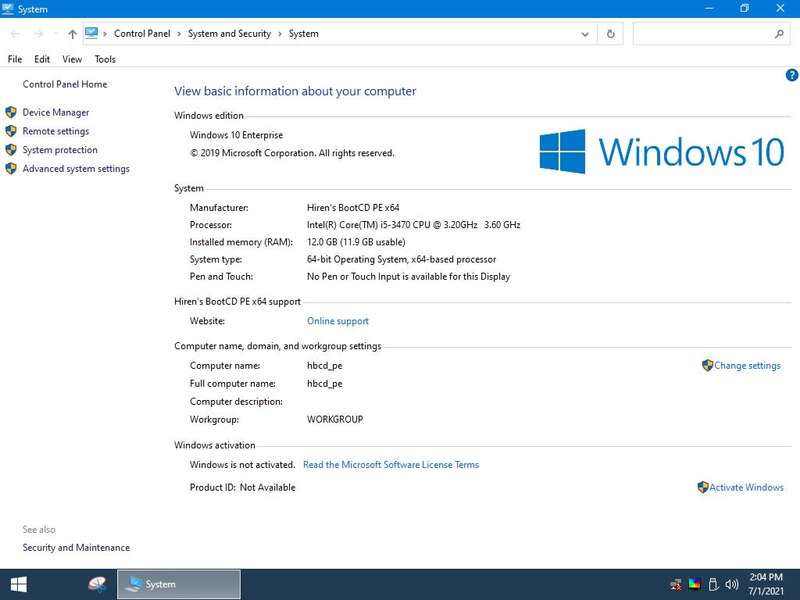Go to Control Panel Home

click(x=65, y=84)
